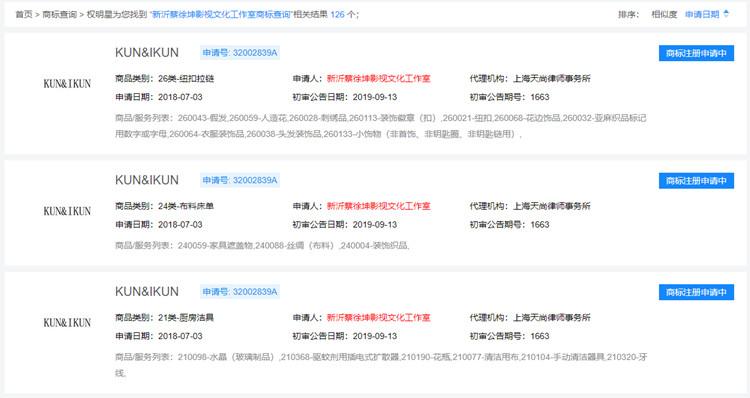Click goods list starting 210098-水晶
The width and height of the screenshot is (750, 398).
click(x=381, y=365)
